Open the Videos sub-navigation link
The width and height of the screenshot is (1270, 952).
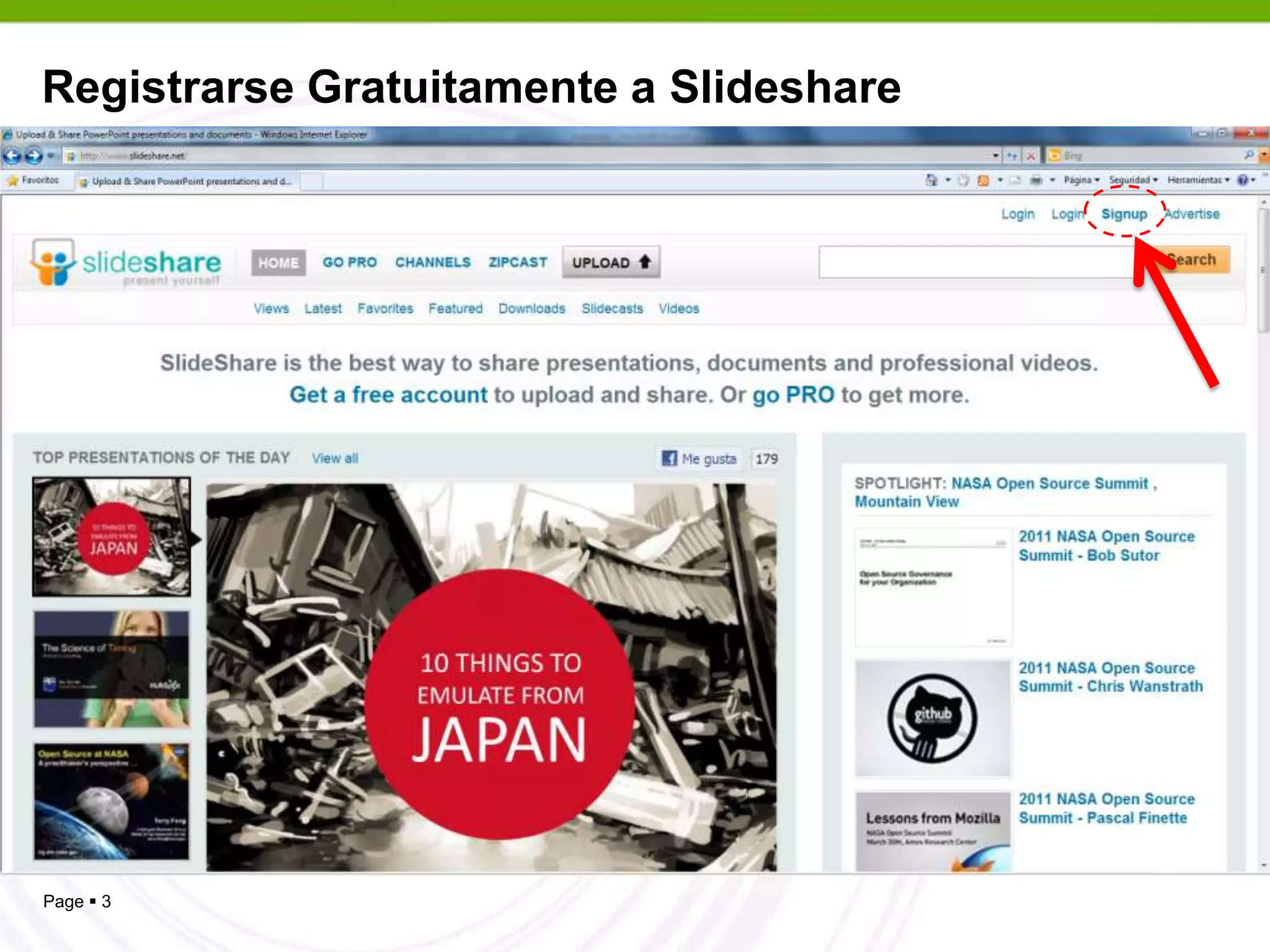678,309
